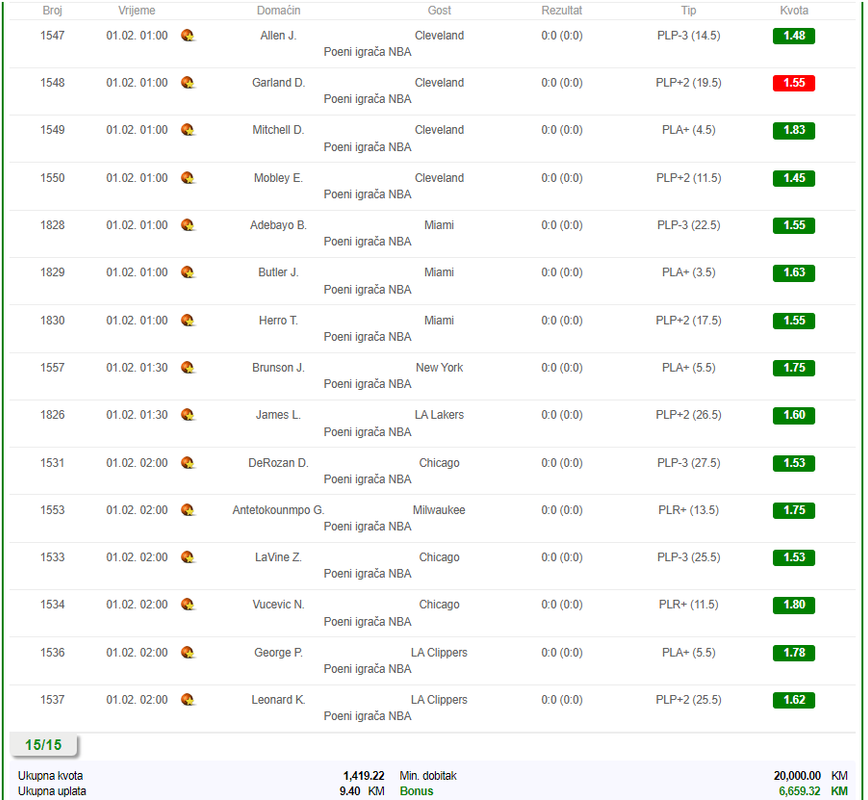This screenshot has height=800, width=868.
Task: Click basketball icon in Brunson J. row
Action: coord(188,368)
